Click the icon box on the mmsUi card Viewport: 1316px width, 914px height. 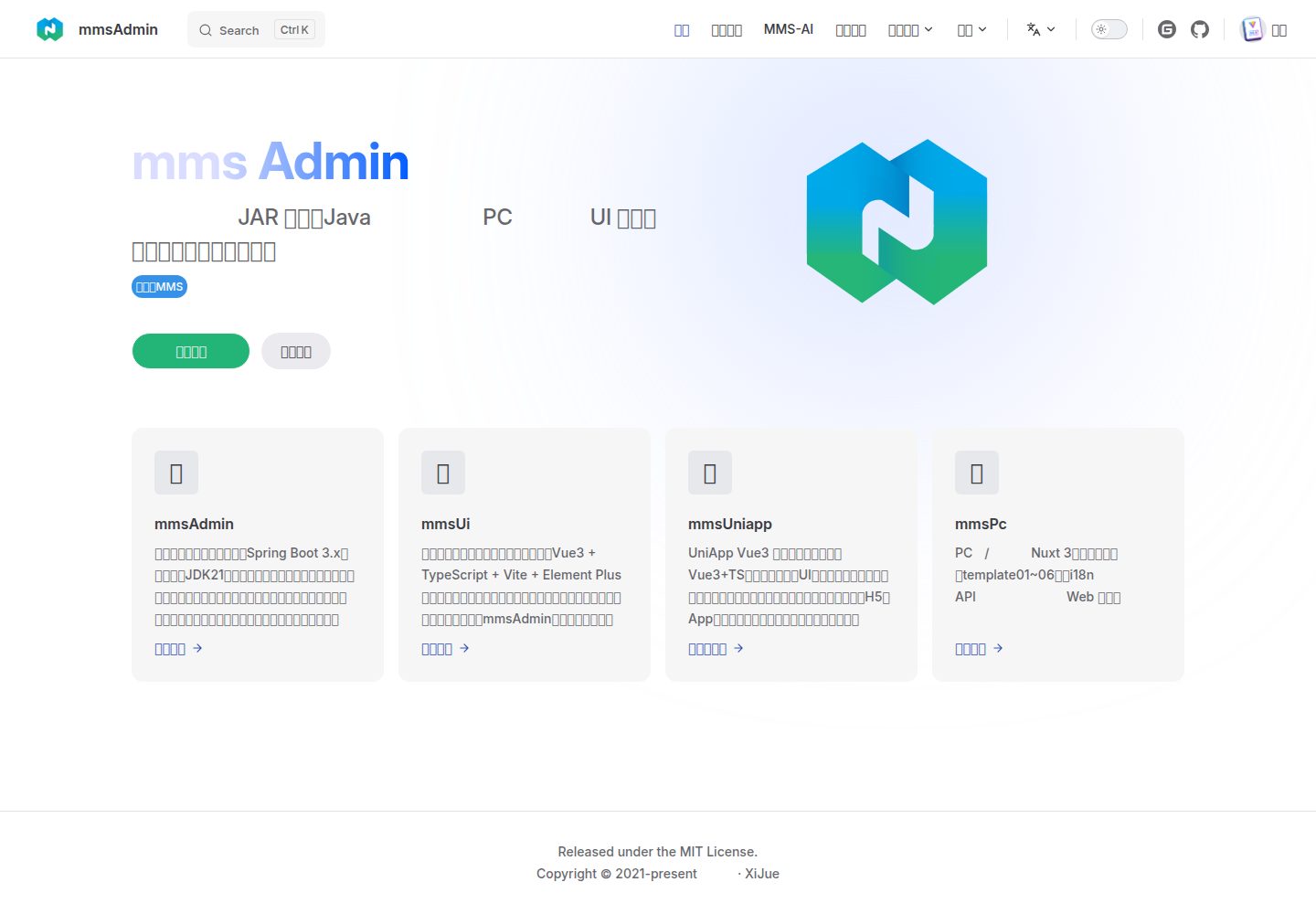[x=443, y=473]
